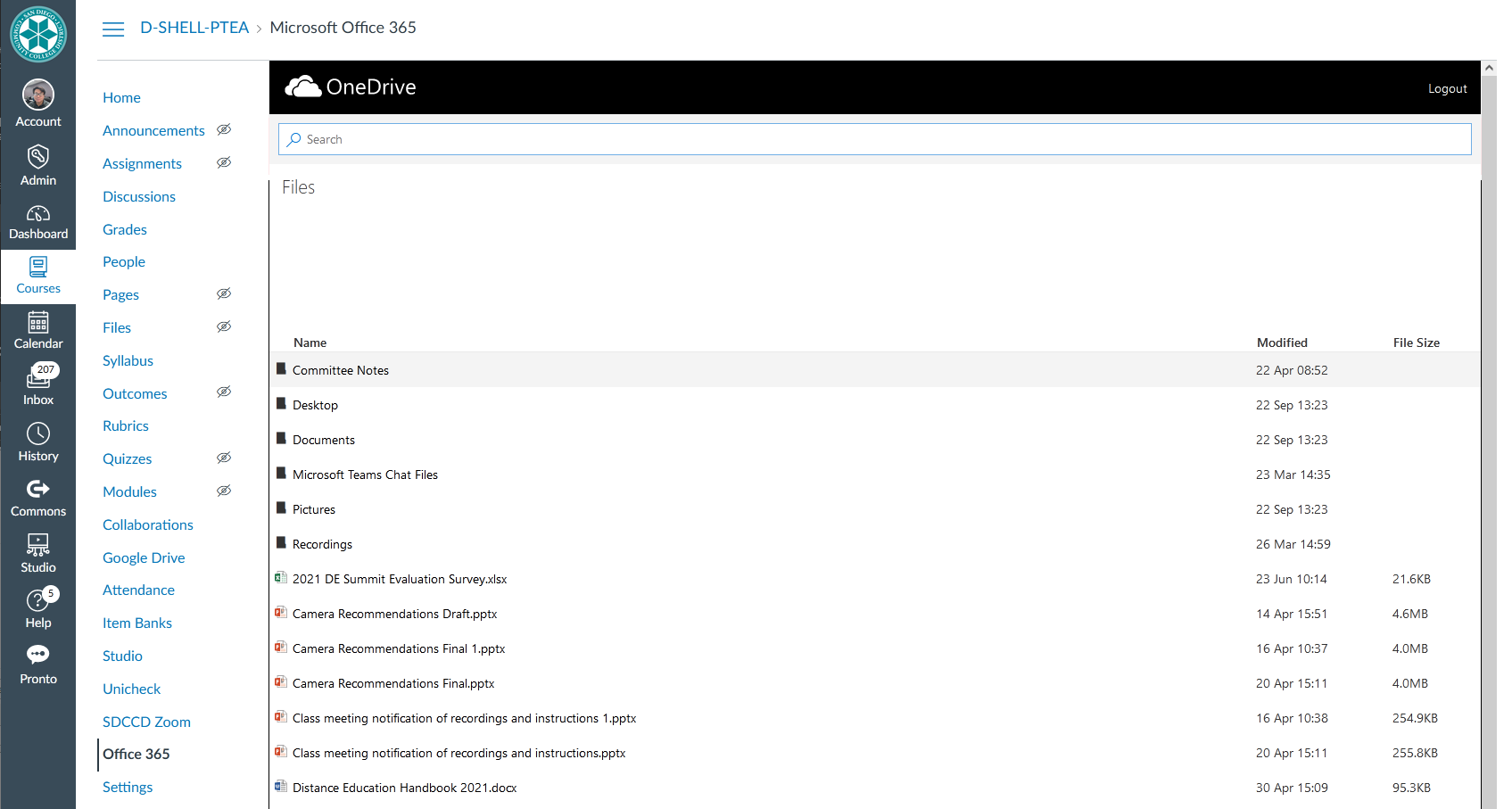Collapse the course menu with hamburger button

click(x=113, y=29)
